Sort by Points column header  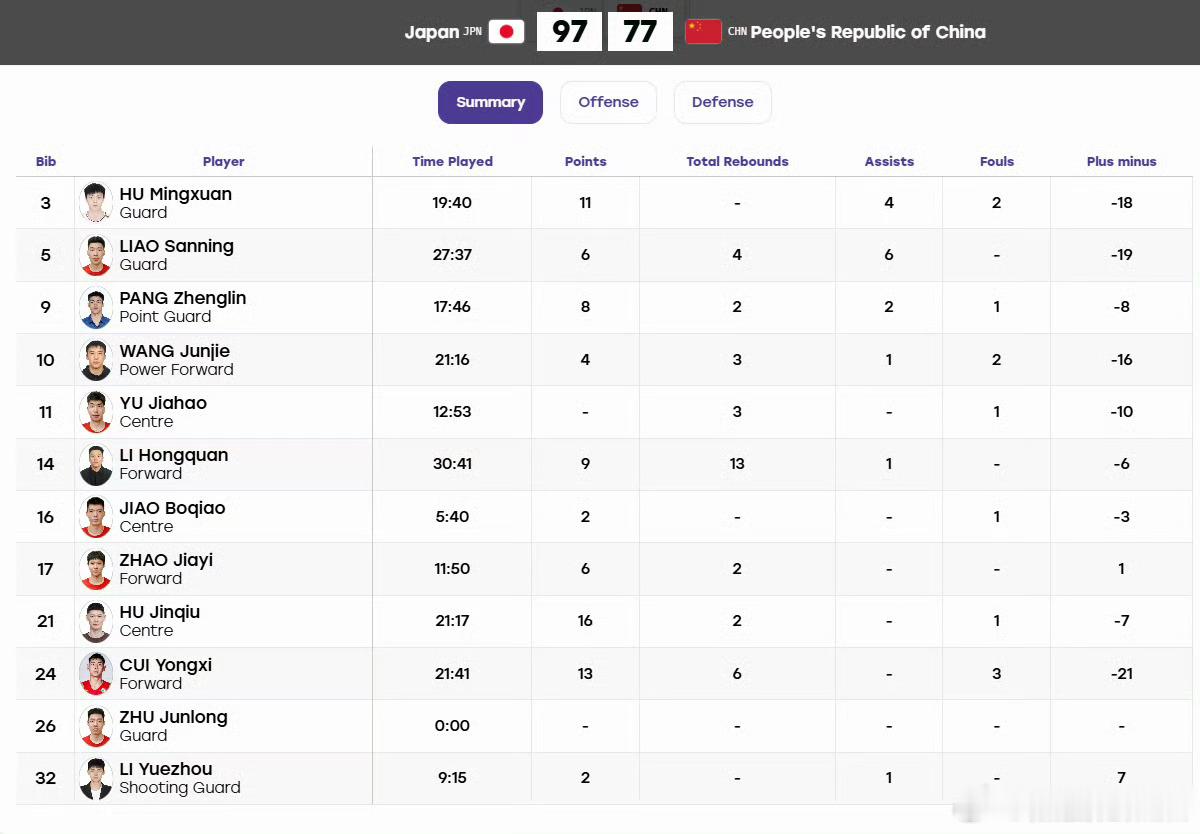[585, 161]
